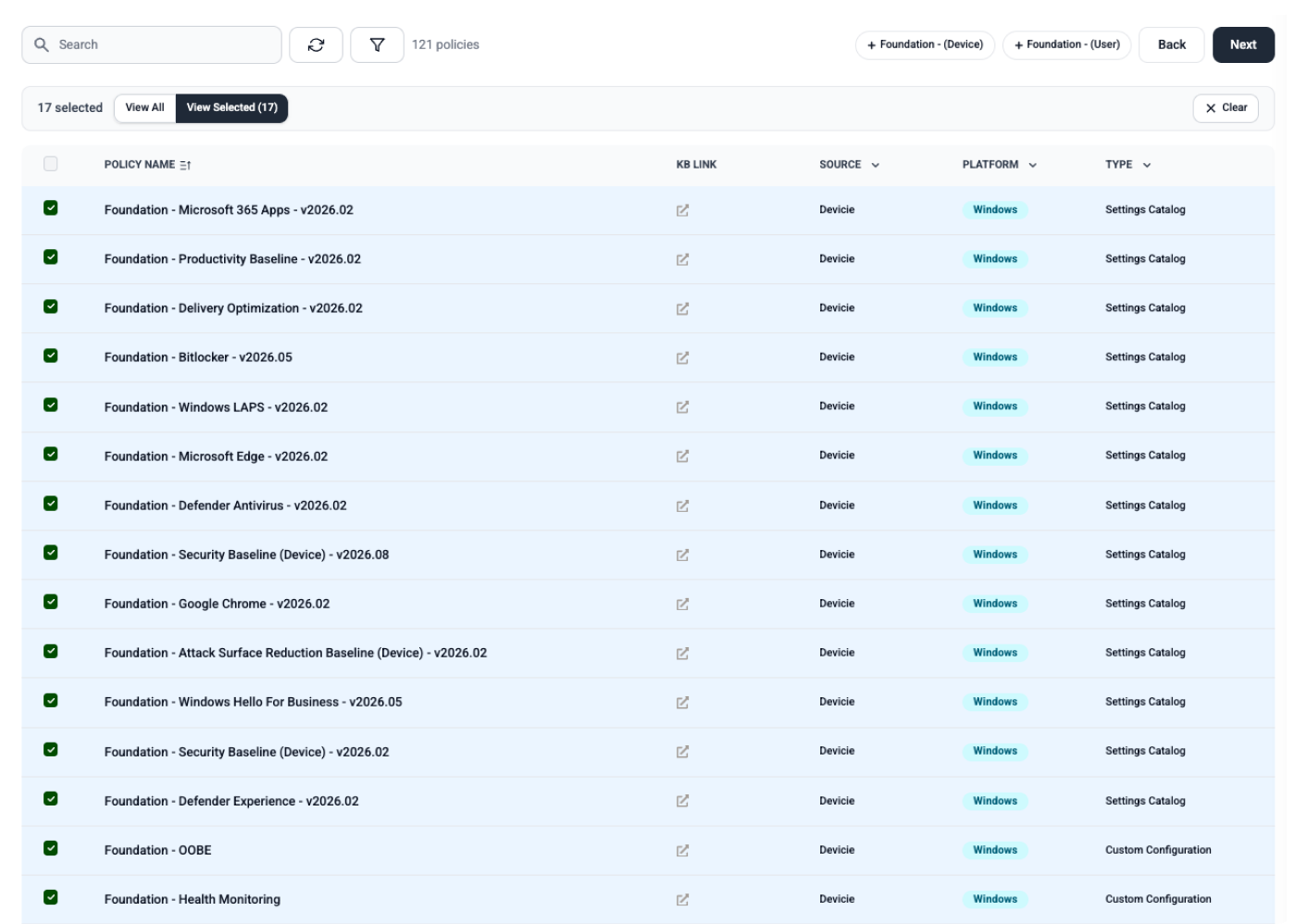Image resolution: width=1295 pixels, height=924 pixels.
Task: Switch to View All tab
Action: pos(144,107)
